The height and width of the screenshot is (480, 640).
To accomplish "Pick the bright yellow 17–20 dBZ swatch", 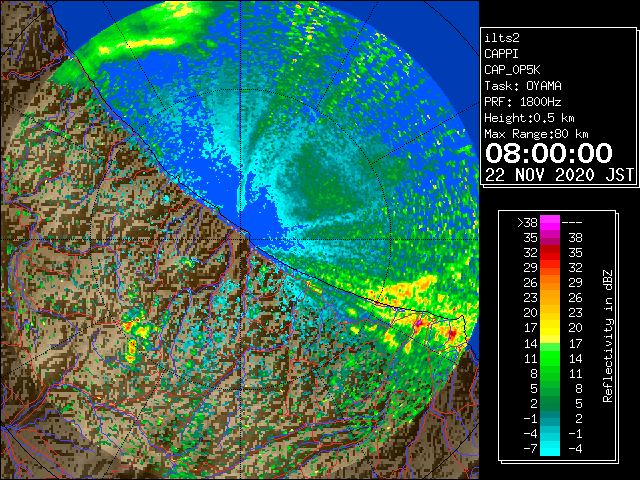I will [550, 328].
